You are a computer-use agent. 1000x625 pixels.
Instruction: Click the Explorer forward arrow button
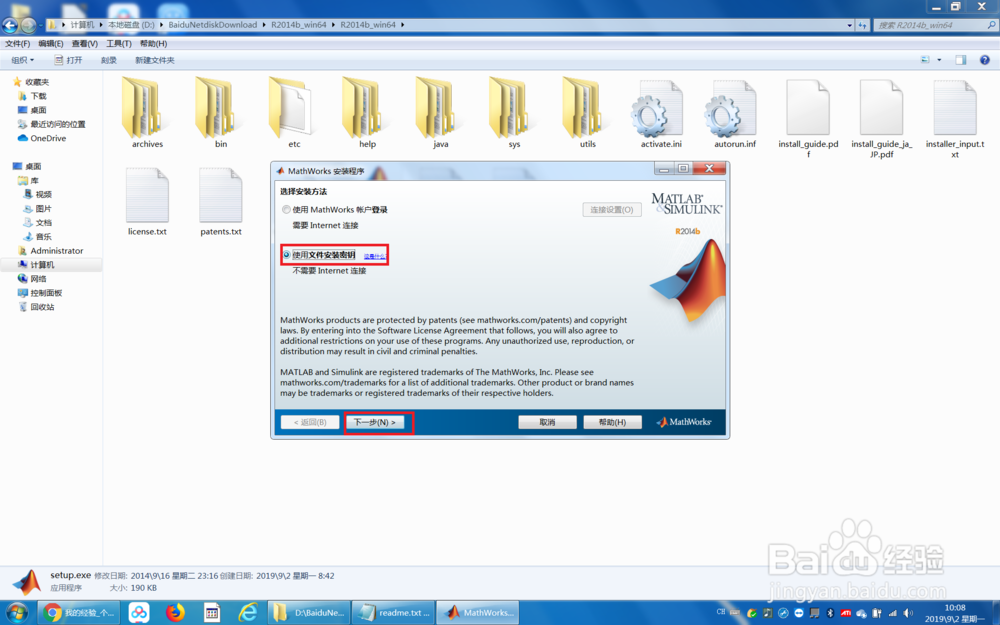click(28, 25)
